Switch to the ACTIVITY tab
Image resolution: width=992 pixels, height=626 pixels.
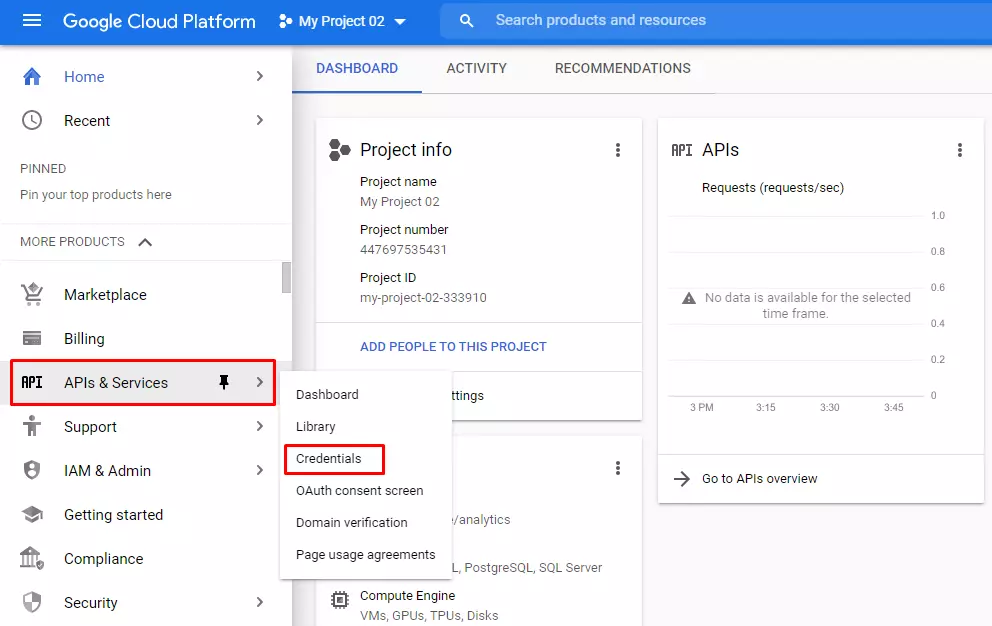[x=476, y=68]
